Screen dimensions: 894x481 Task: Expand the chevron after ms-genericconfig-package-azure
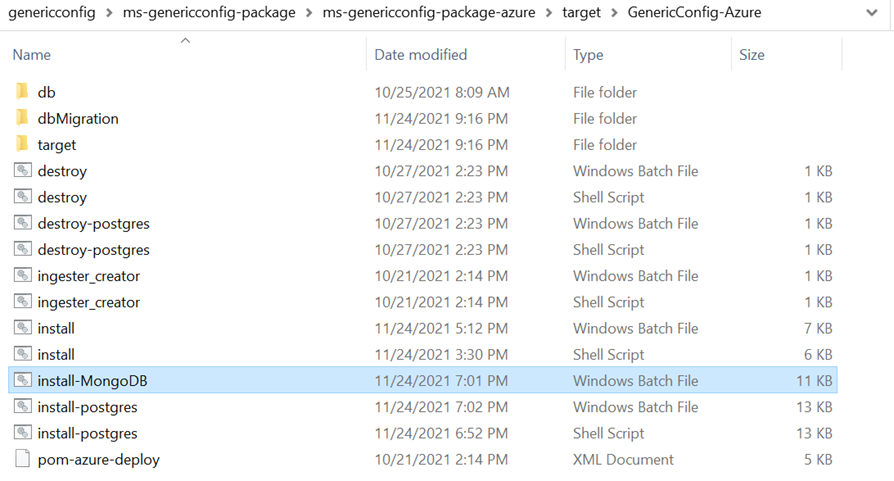point(549,14)
